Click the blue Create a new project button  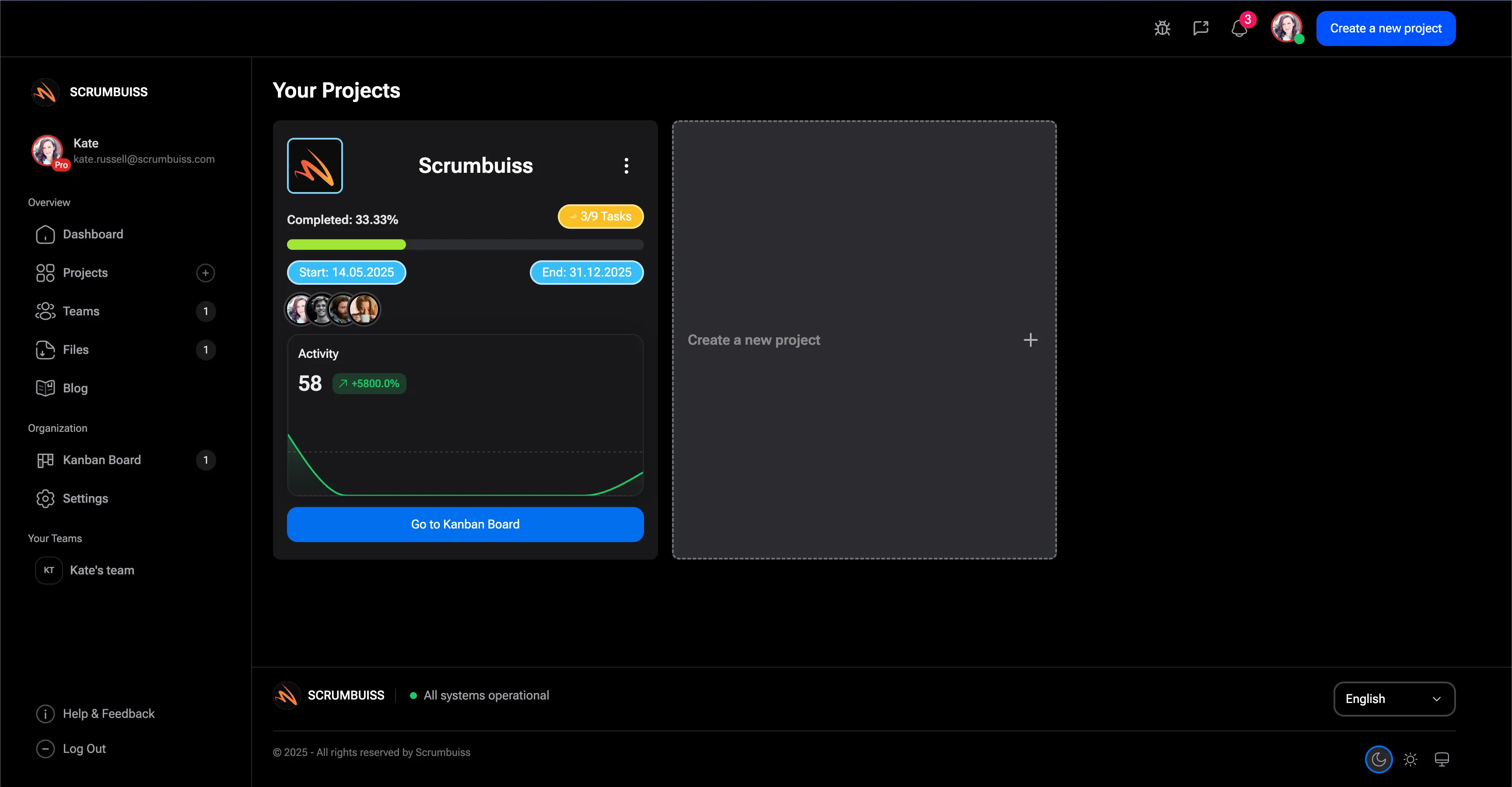coord(1385,28)
